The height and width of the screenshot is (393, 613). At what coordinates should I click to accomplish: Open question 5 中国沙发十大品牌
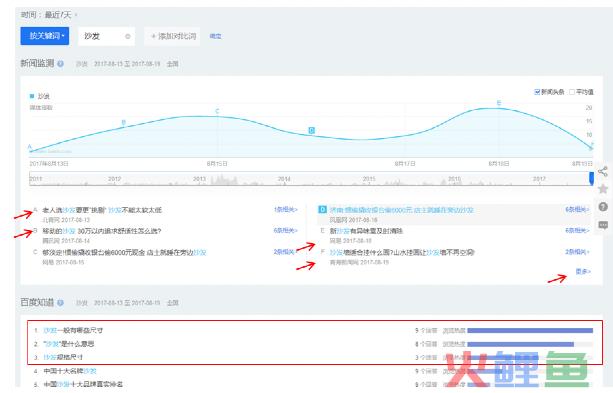pyautogui.click(x=83, y=384)
